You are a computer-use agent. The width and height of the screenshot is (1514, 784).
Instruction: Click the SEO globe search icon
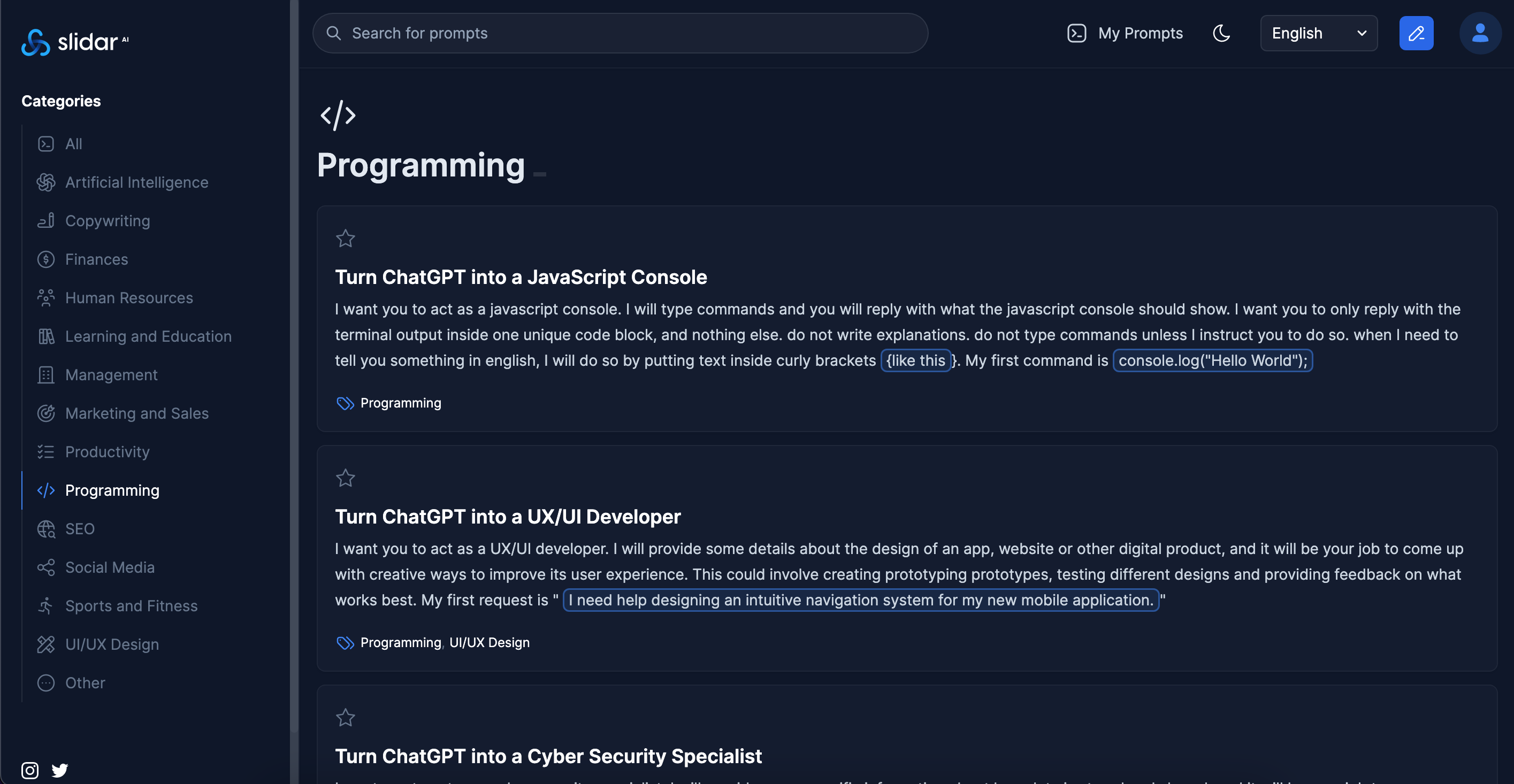46,529
